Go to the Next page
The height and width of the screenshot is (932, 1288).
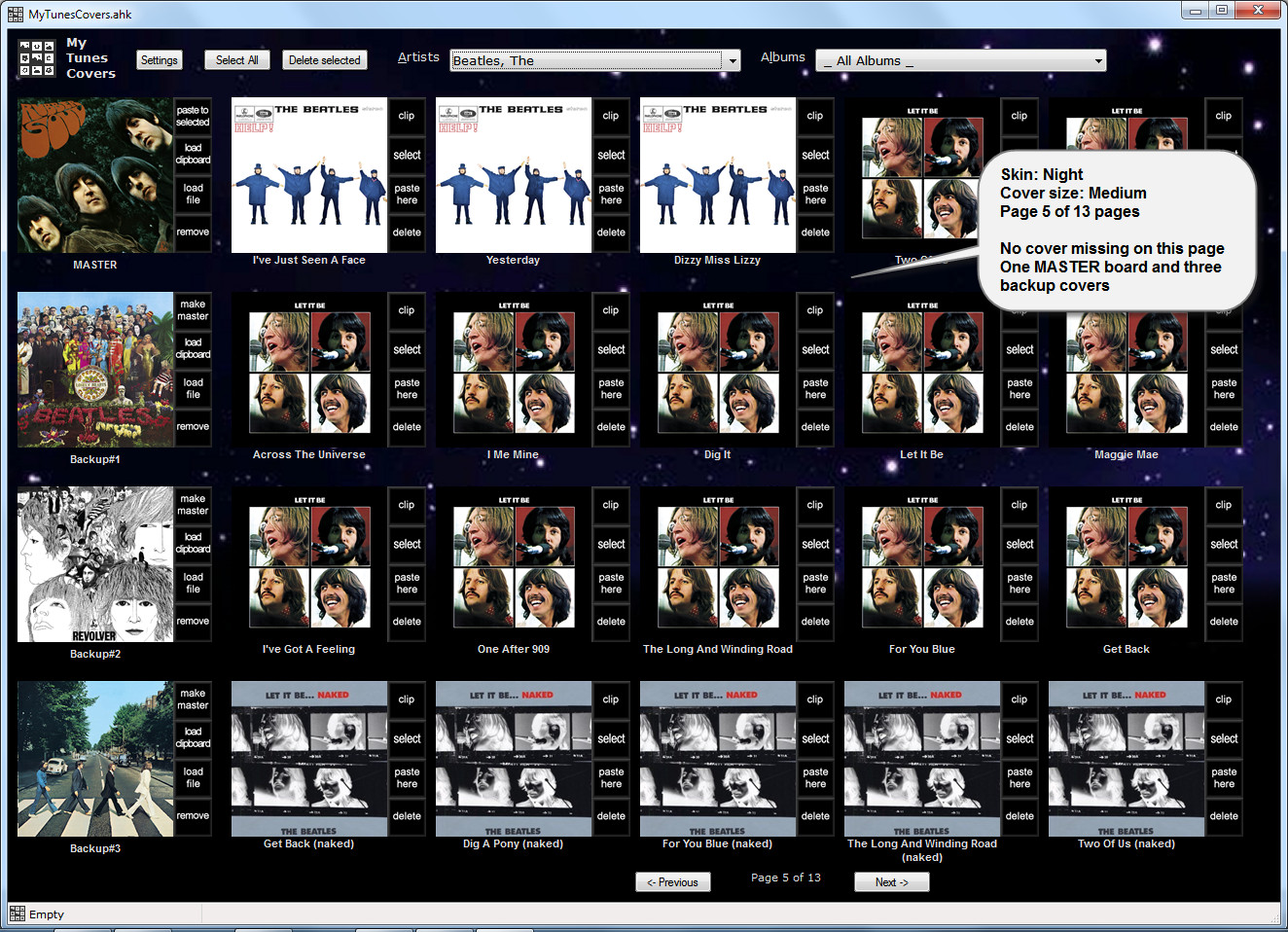(x=892, y=882)
